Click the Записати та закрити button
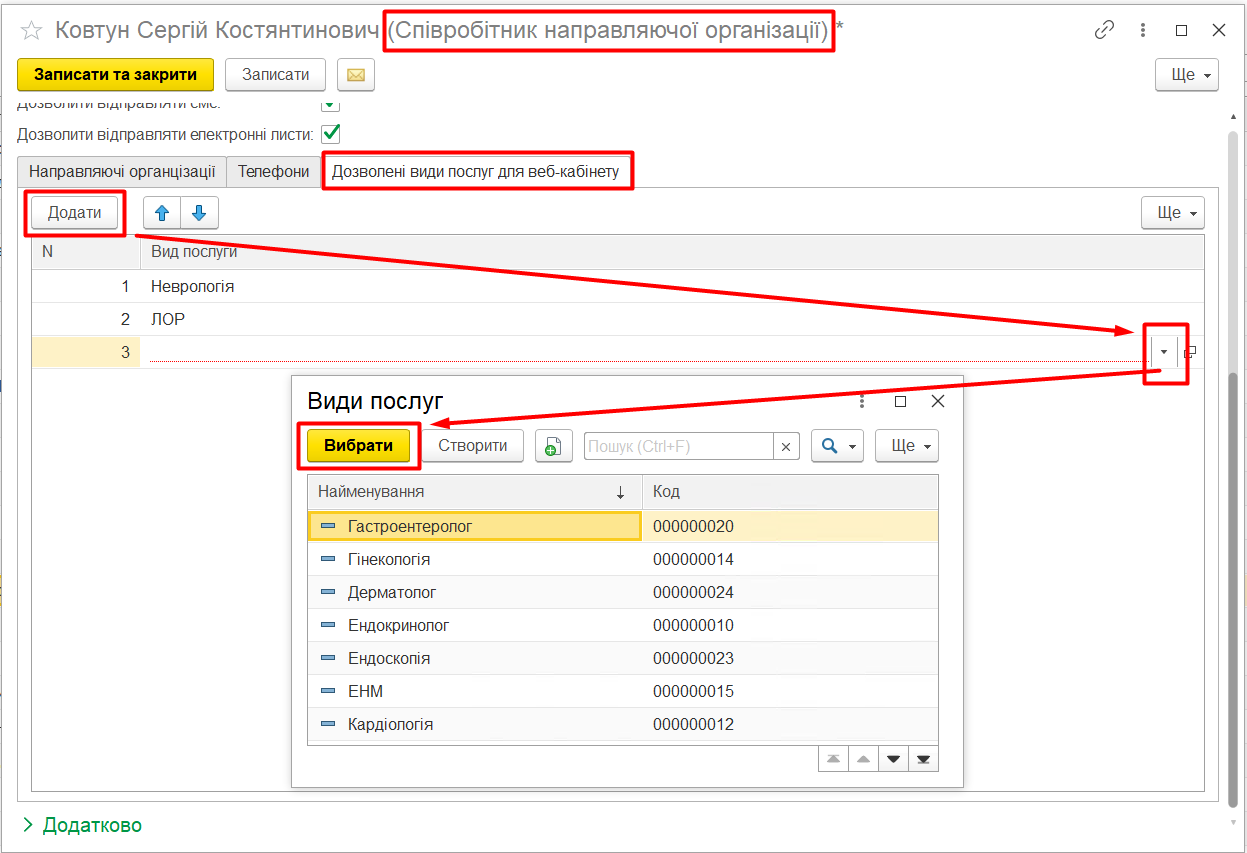 [x=115, y=75]
